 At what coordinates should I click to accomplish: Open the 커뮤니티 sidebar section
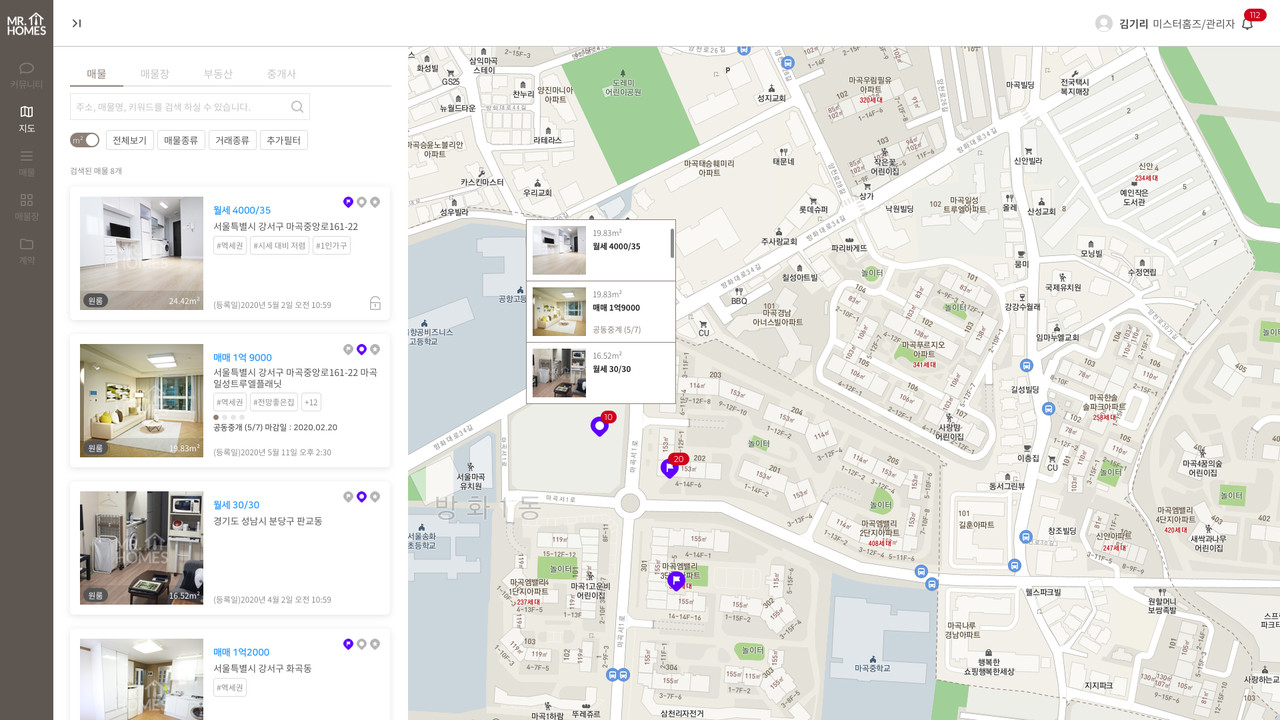(26, 75)
